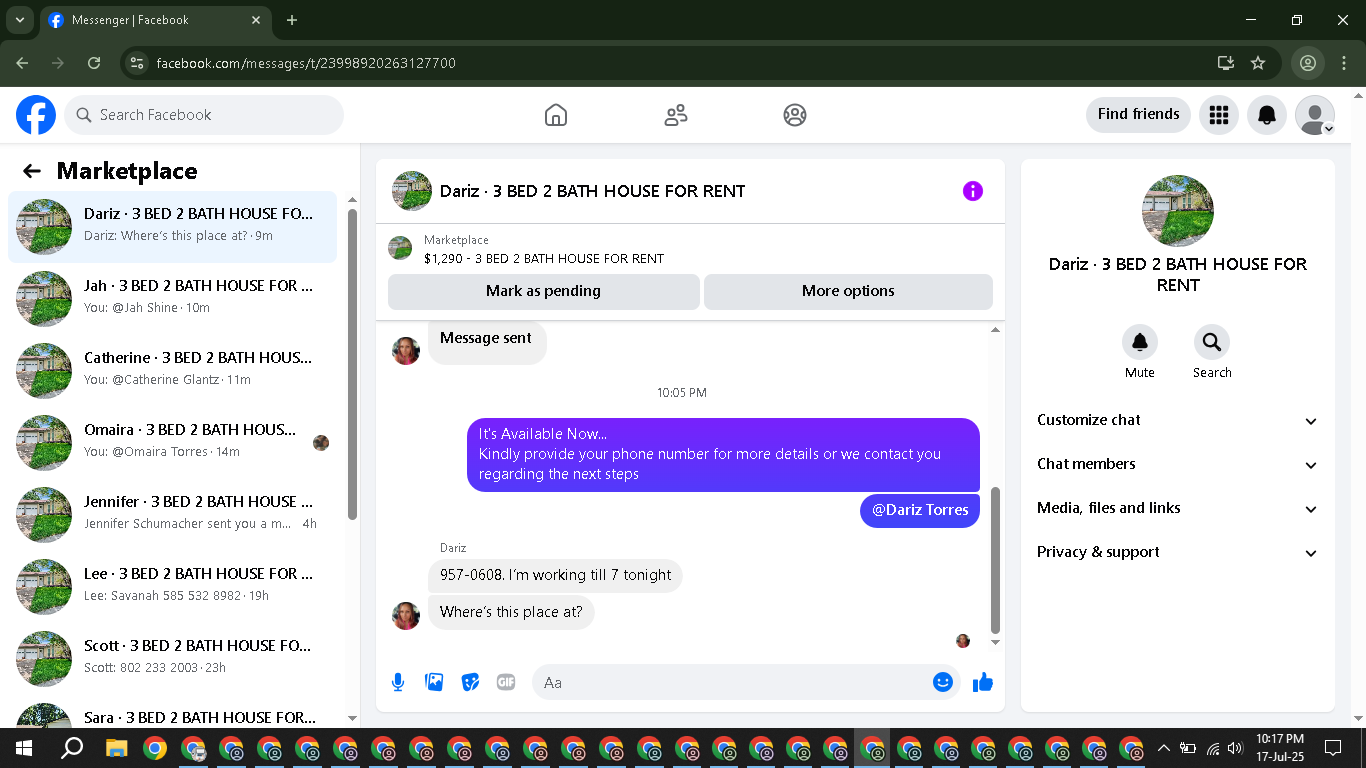Open the notifications bell in header

[x=1267, y=115]
